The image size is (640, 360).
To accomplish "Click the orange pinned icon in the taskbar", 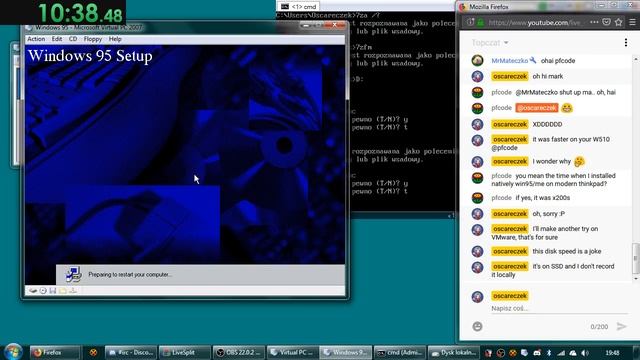I will [93, 352].
